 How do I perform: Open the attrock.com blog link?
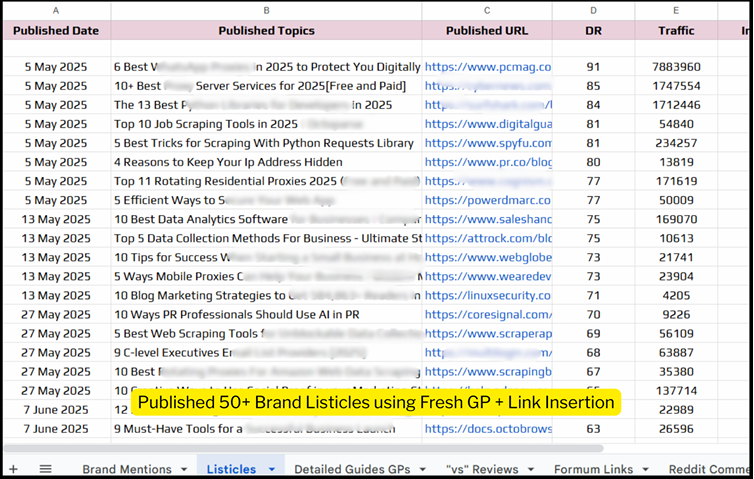[488, 238]
